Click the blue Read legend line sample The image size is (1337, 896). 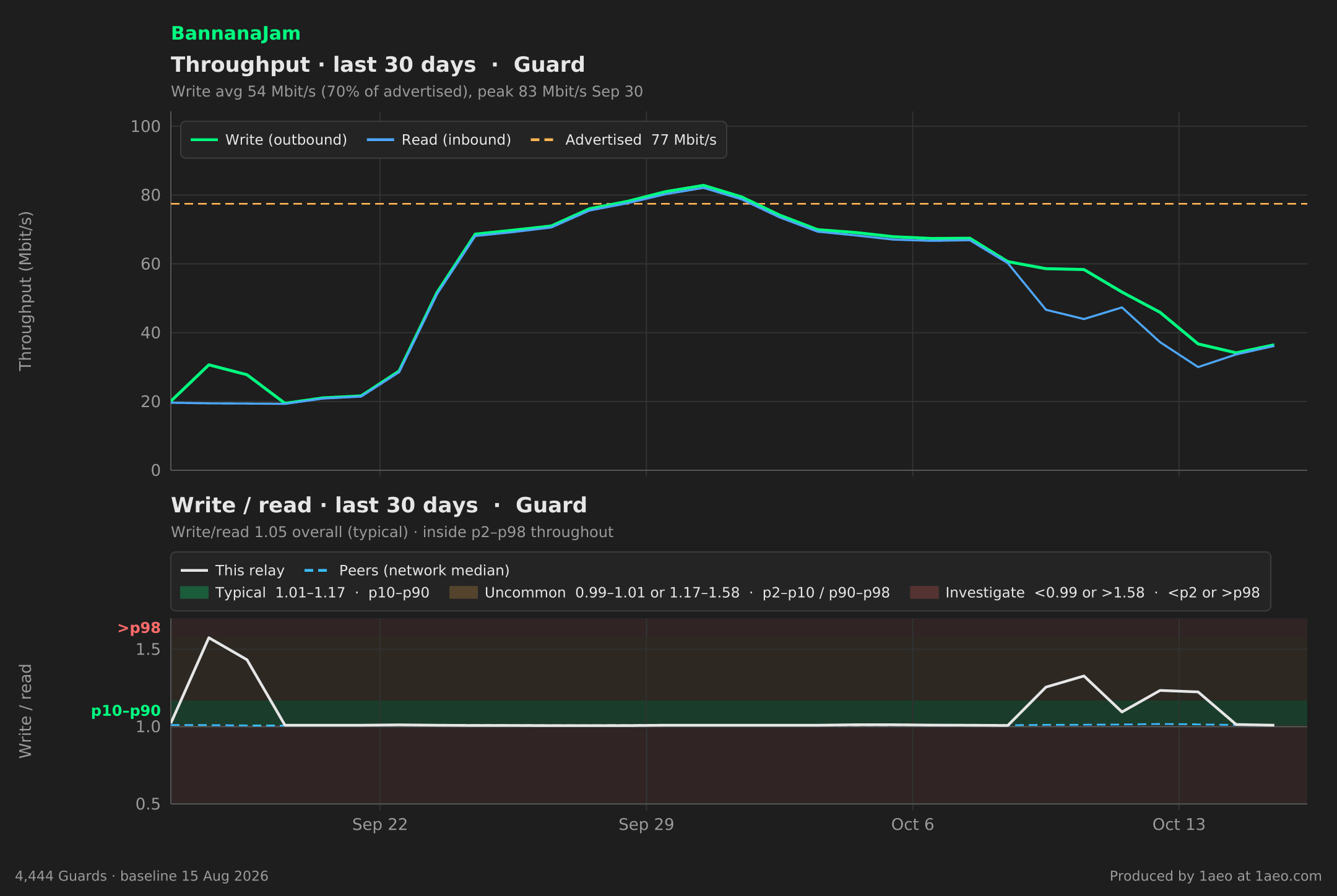coord(381,140)
